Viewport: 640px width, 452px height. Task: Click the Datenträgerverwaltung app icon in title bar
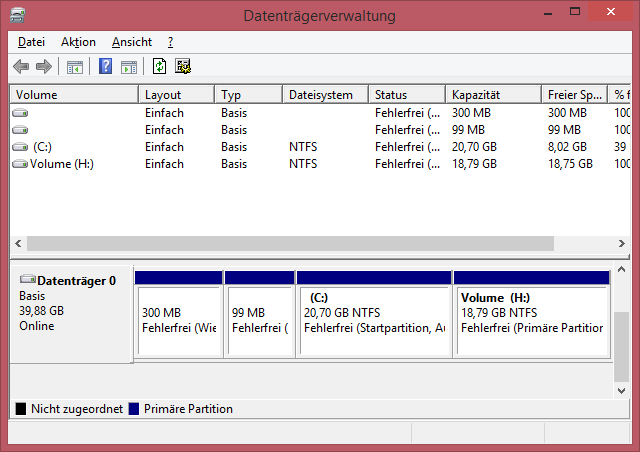[x=18, y=16]
